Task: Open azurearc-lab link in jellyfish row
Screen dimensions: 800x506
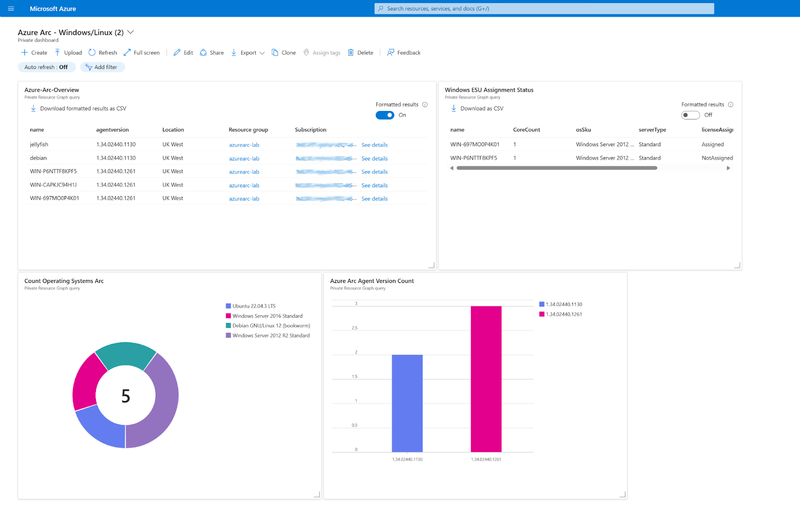Action: point(244,145)
